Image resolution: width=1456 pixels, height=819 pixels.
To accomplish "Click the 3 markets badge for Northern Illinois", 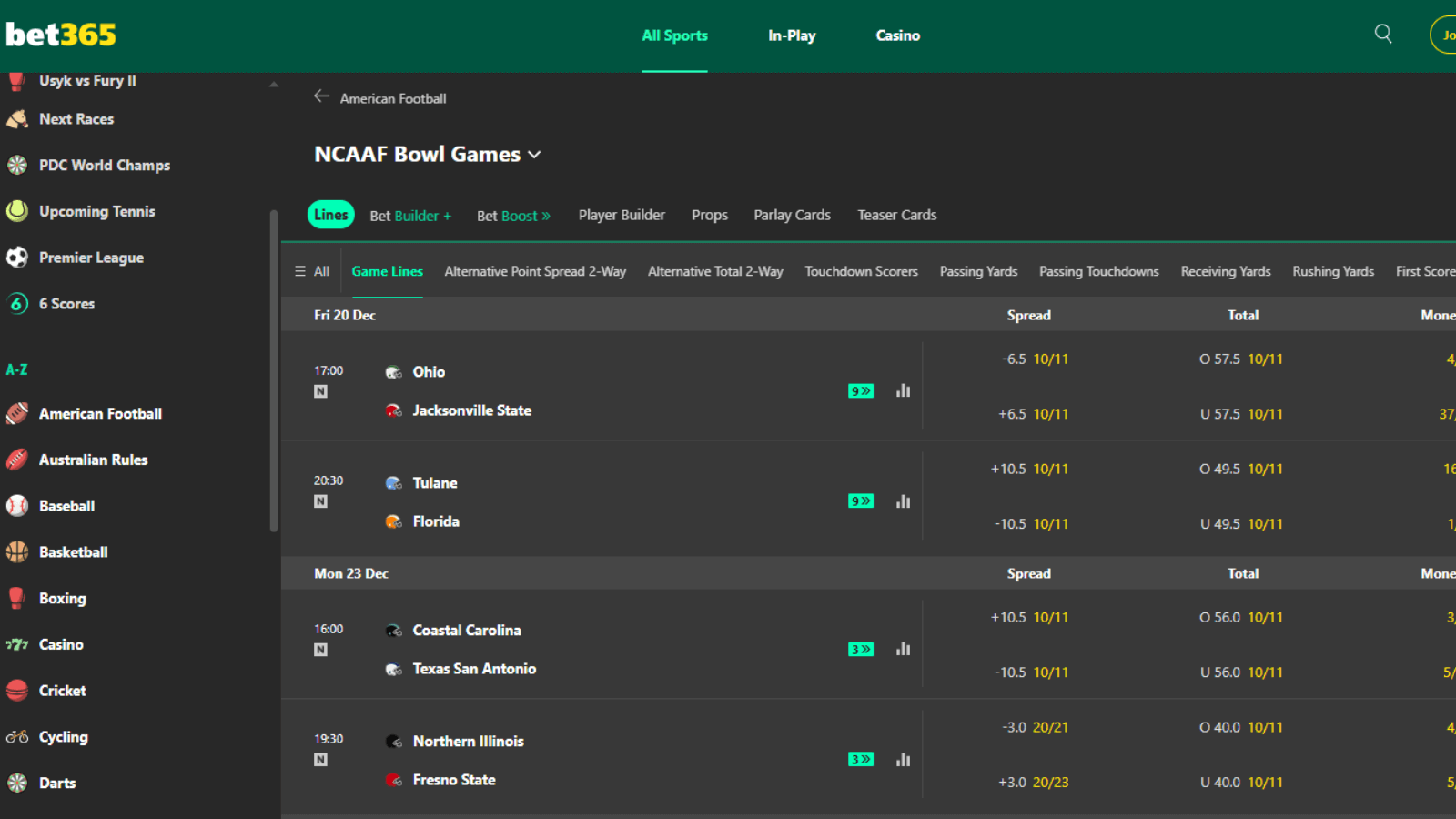I will tap(861, 760).
